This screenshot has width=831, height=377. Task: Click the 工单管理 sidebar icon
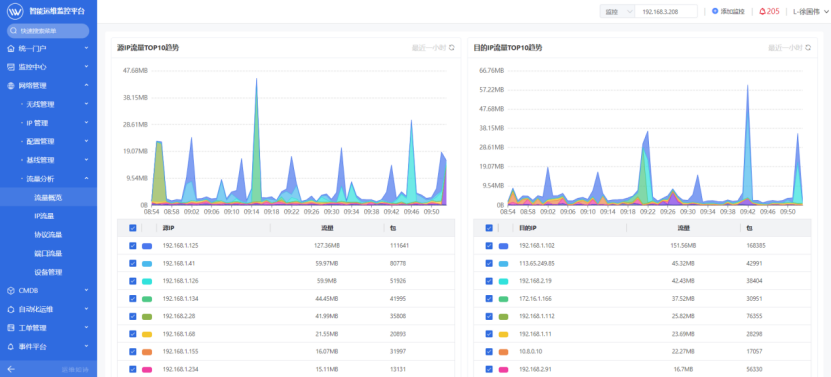pyautogui.click(x=11, y=328)
